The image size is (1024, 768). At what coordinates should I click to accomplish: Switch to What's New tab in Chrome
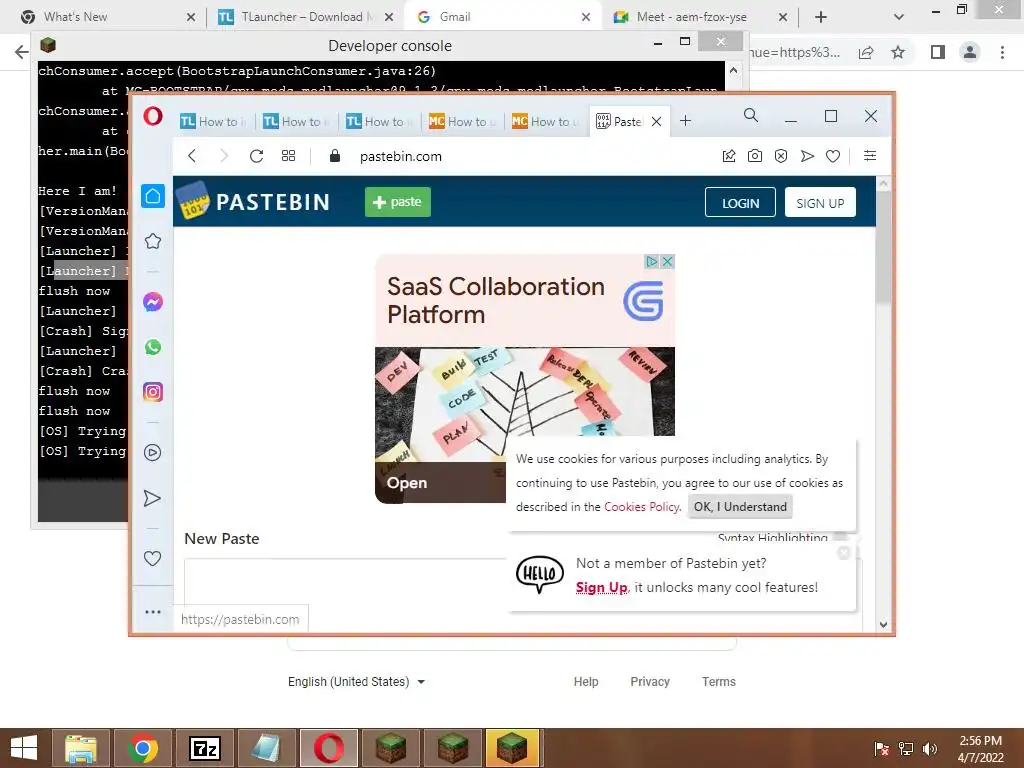coord(108,17)
